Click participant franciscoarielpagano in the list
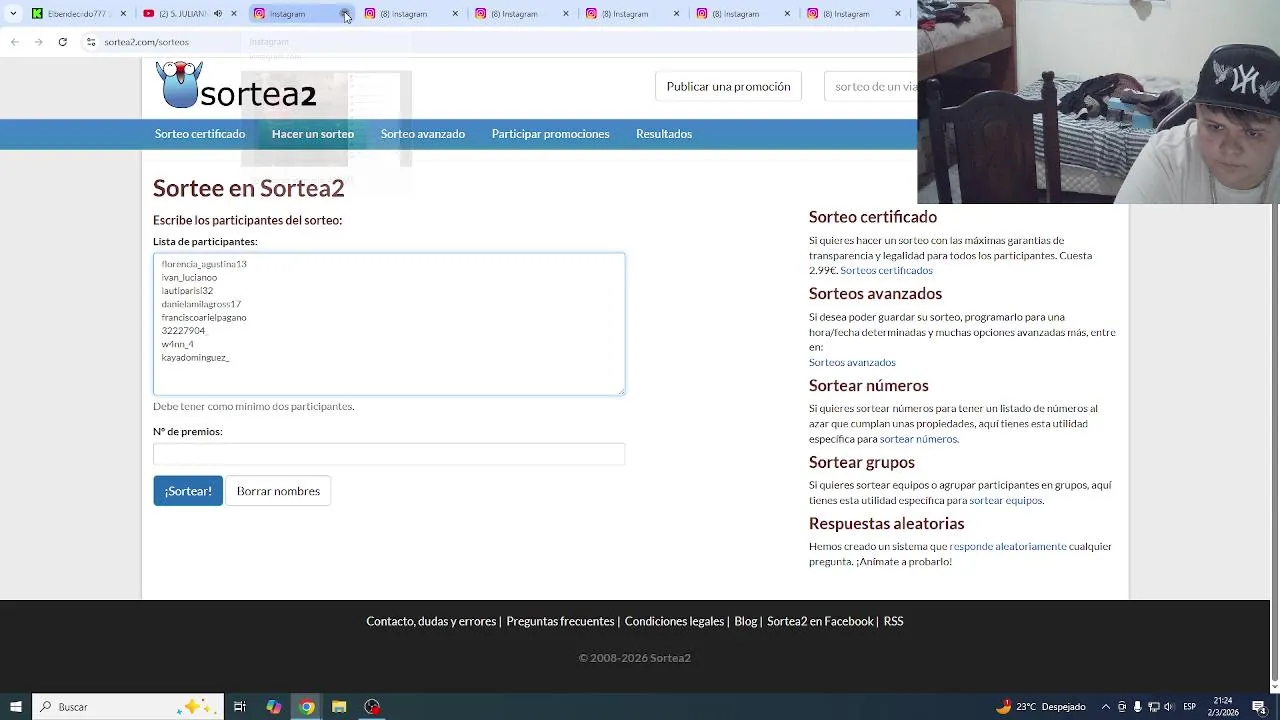This screenshot has height=720, width=1280. point(204,317)
